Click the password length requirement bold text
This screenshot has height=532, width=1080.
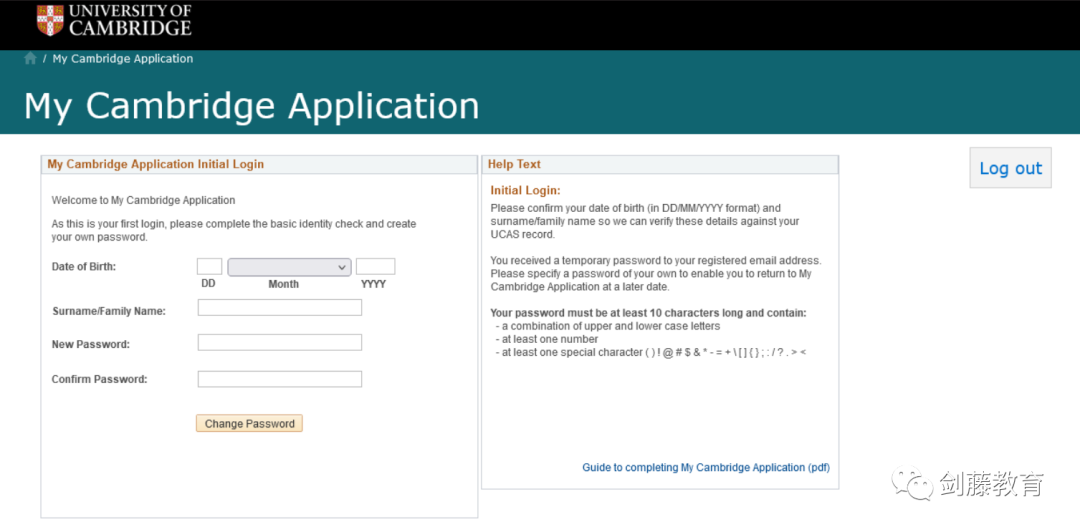[x=648, y=313]
